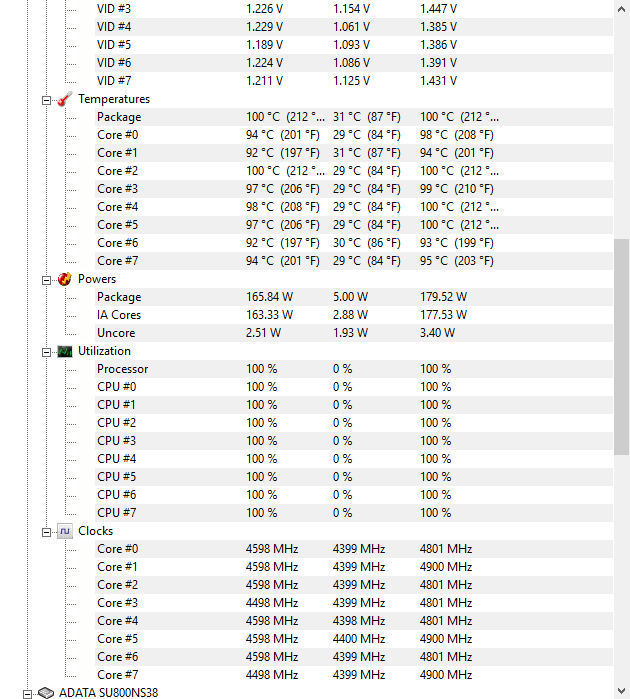Select the Processor utilization row
Viewport: 630px width, 699px height.
pos(354,369)
